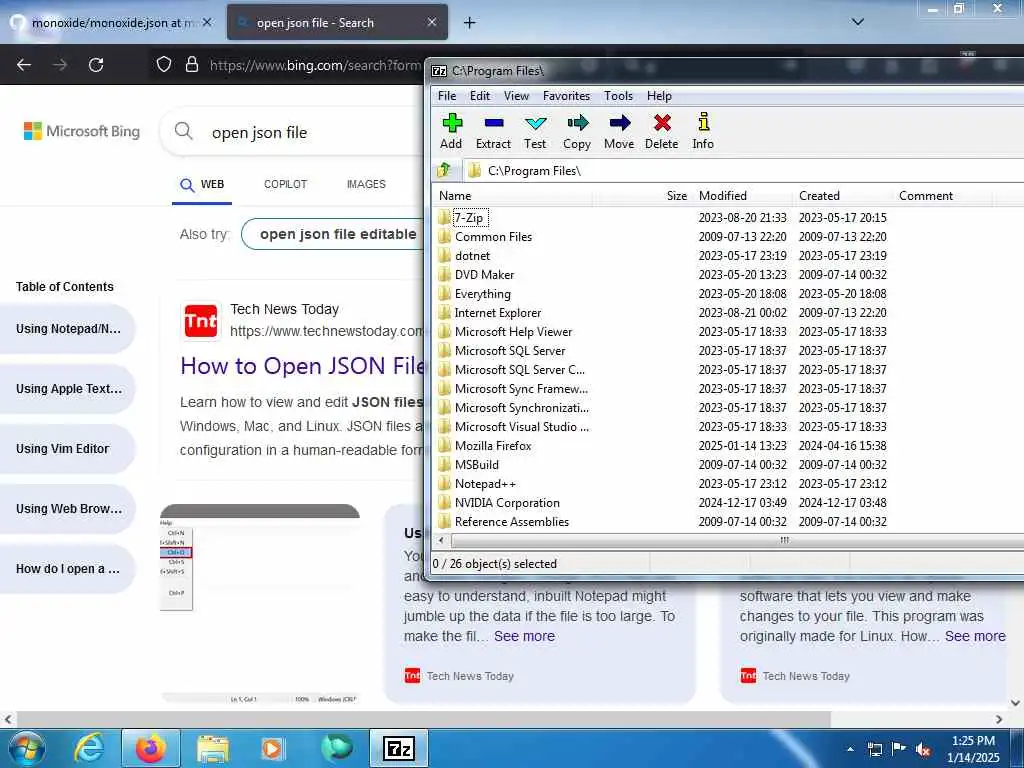The height and width of the screenshot is (768, 1024).
Task: Select the Notepad++ folder
Action: click(485, 483)
